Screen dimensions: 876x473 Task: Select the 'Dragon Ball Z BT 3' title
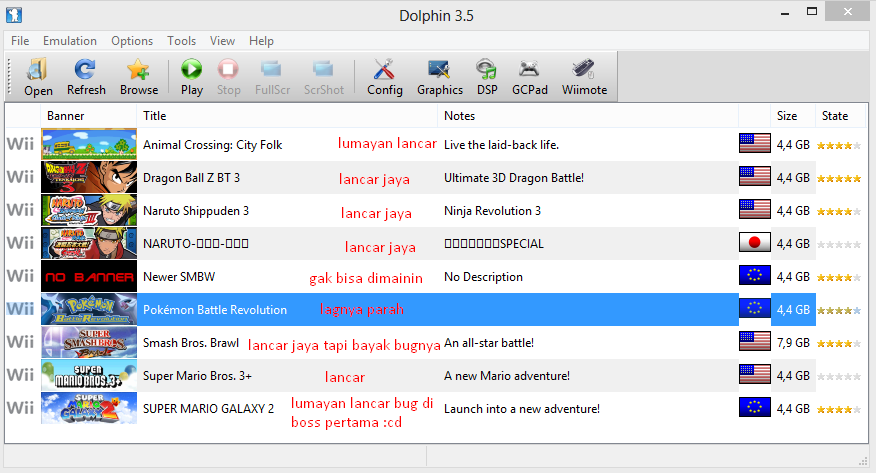point(191,178)
